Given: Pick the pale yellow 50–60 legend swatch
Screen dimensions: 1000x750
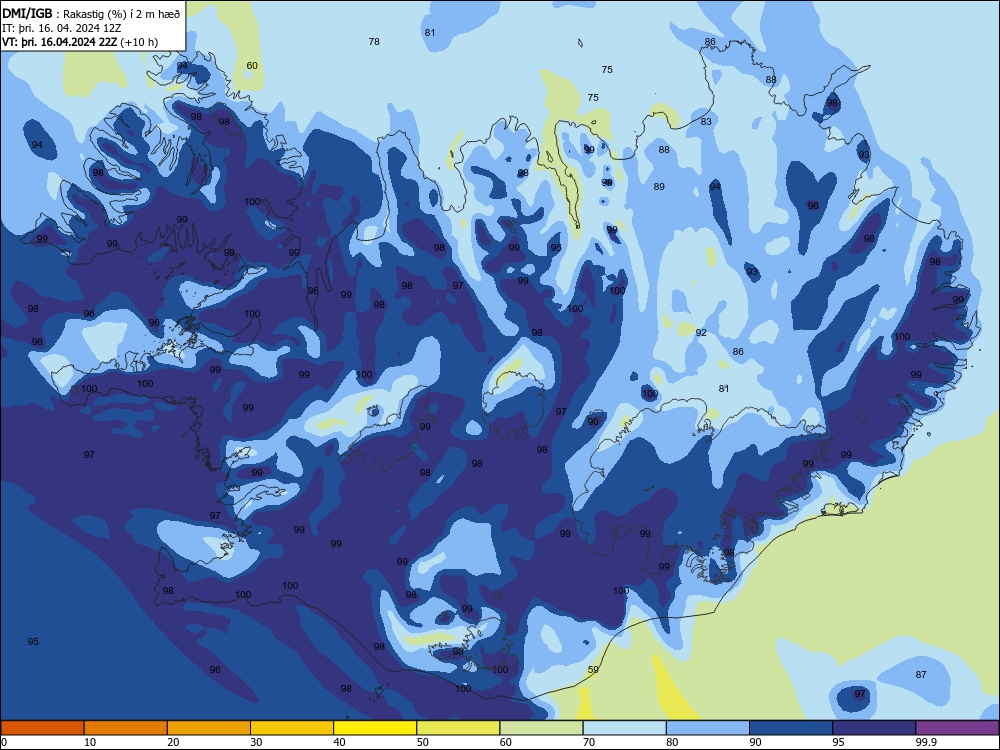Looking at the screenshot, I should tap(459, 728).
